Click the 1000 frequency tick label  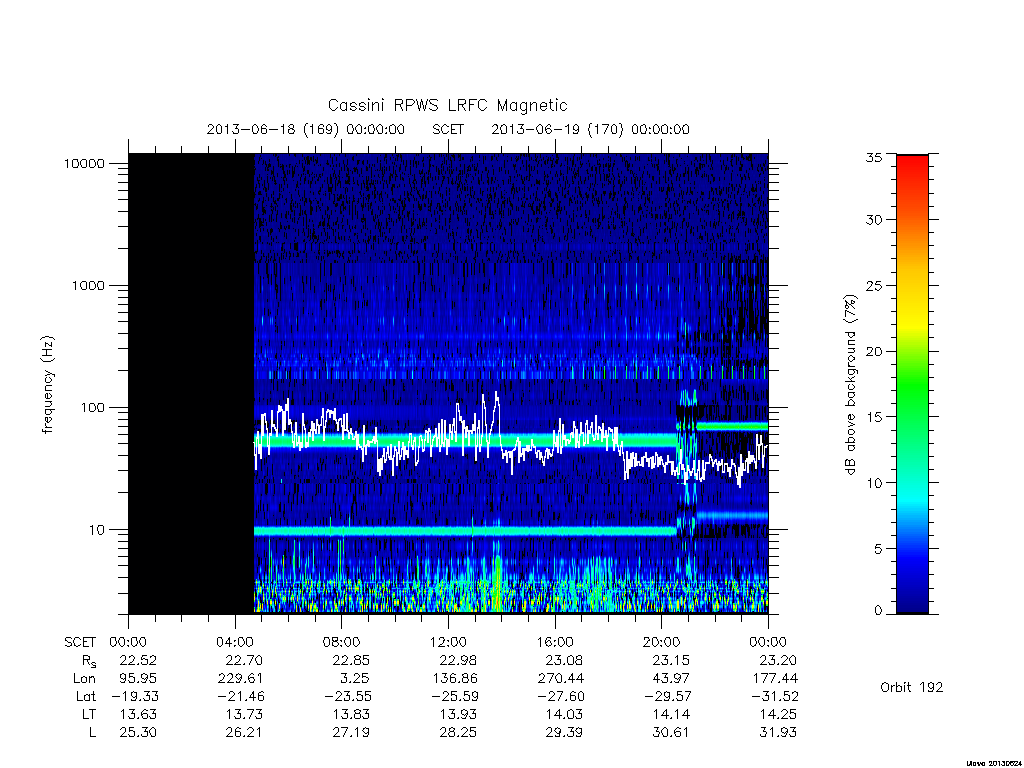(88, 285)
